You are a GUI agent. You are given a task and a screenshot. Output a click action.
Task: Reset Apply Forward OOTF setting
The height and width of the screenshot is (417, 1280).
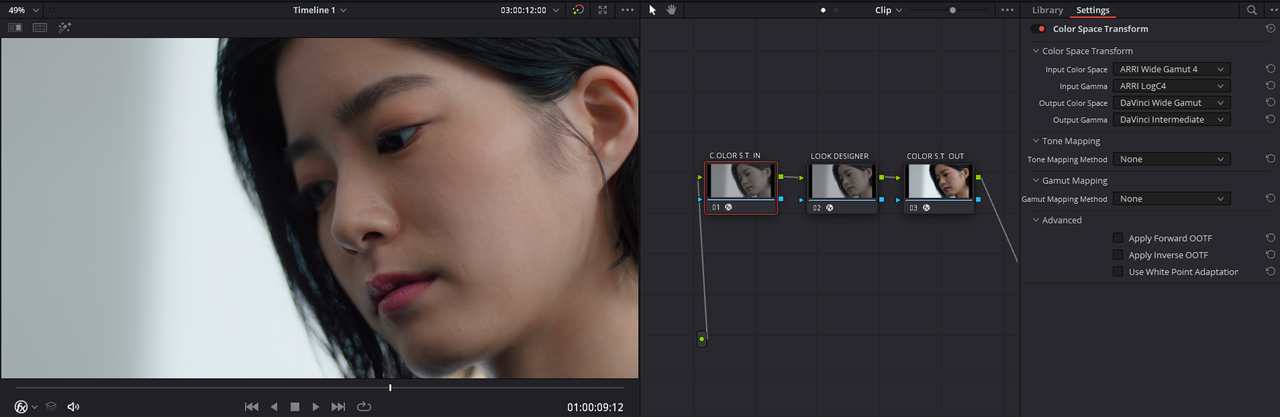coord(1270,238)
